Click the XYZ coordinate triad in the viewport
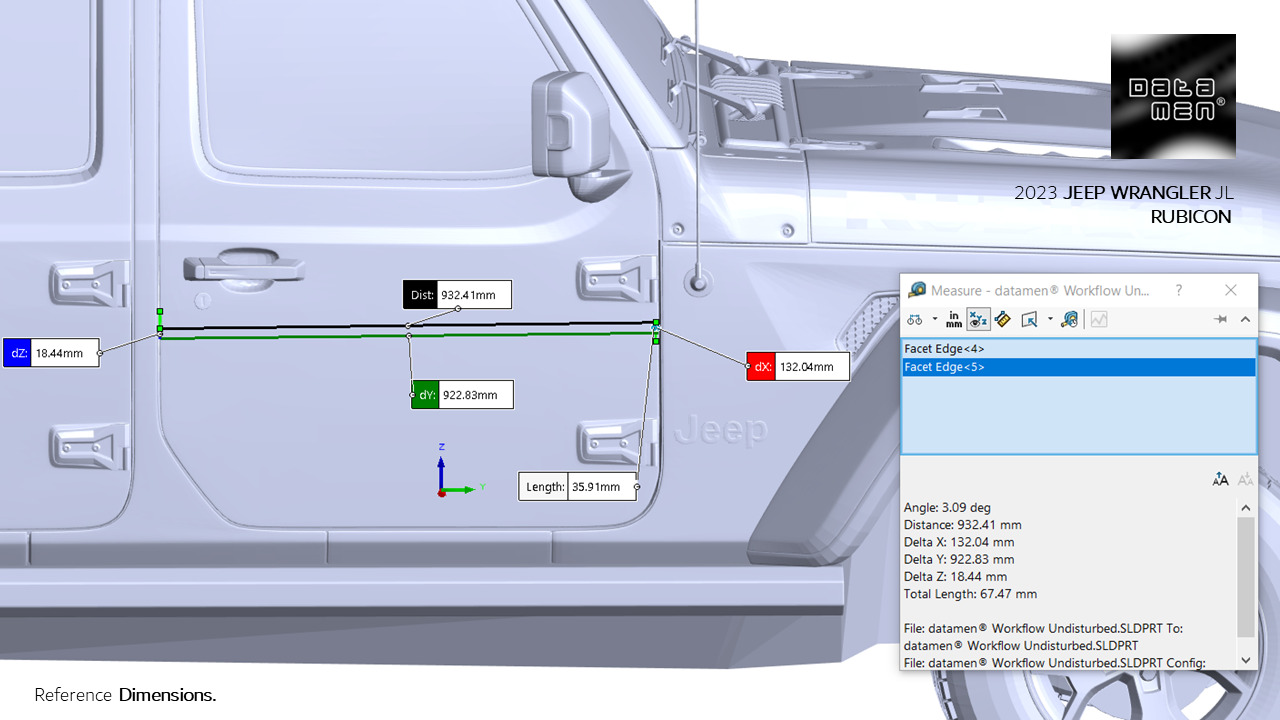Screen dimensions: 1280x720 pyautogui.click(x=458, y=471)
